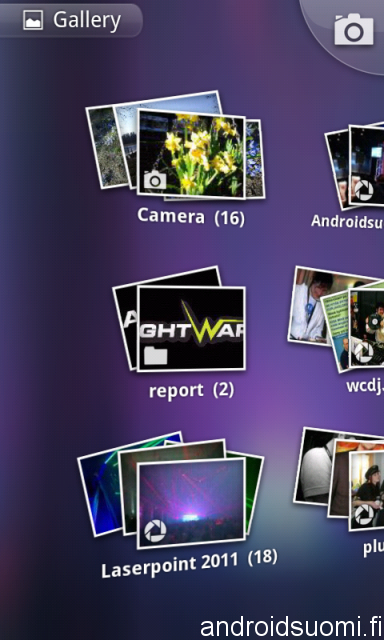Click Picasa badge on bottom-right album stack
The height and width of the screenshot is (640, 384).
coord(364,515)
